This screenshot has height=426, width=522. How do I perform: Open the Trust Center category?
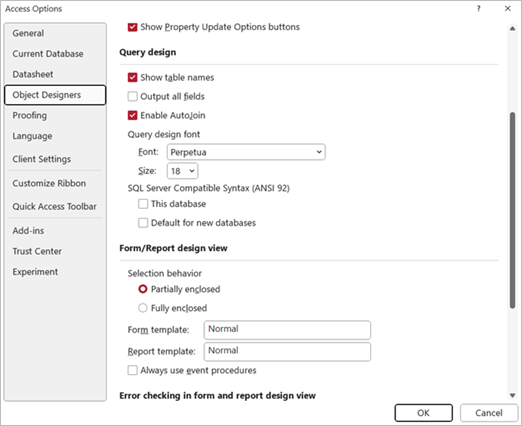[x=37, y=251]
